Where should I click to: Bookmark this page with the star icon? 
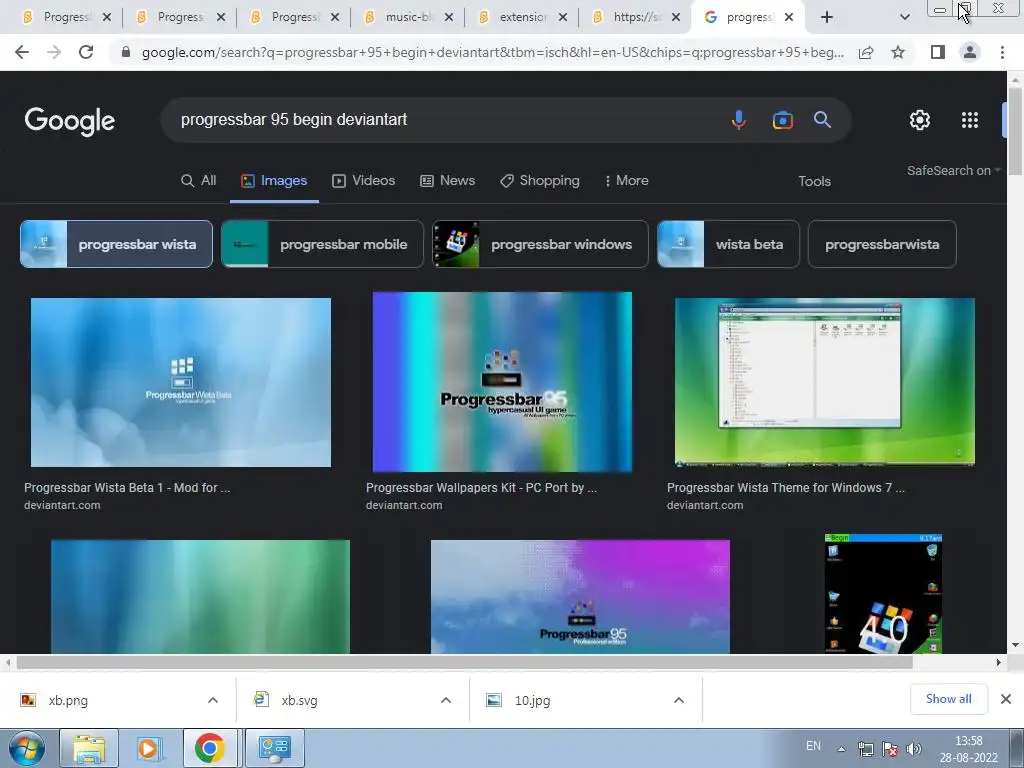coord(898,52)
